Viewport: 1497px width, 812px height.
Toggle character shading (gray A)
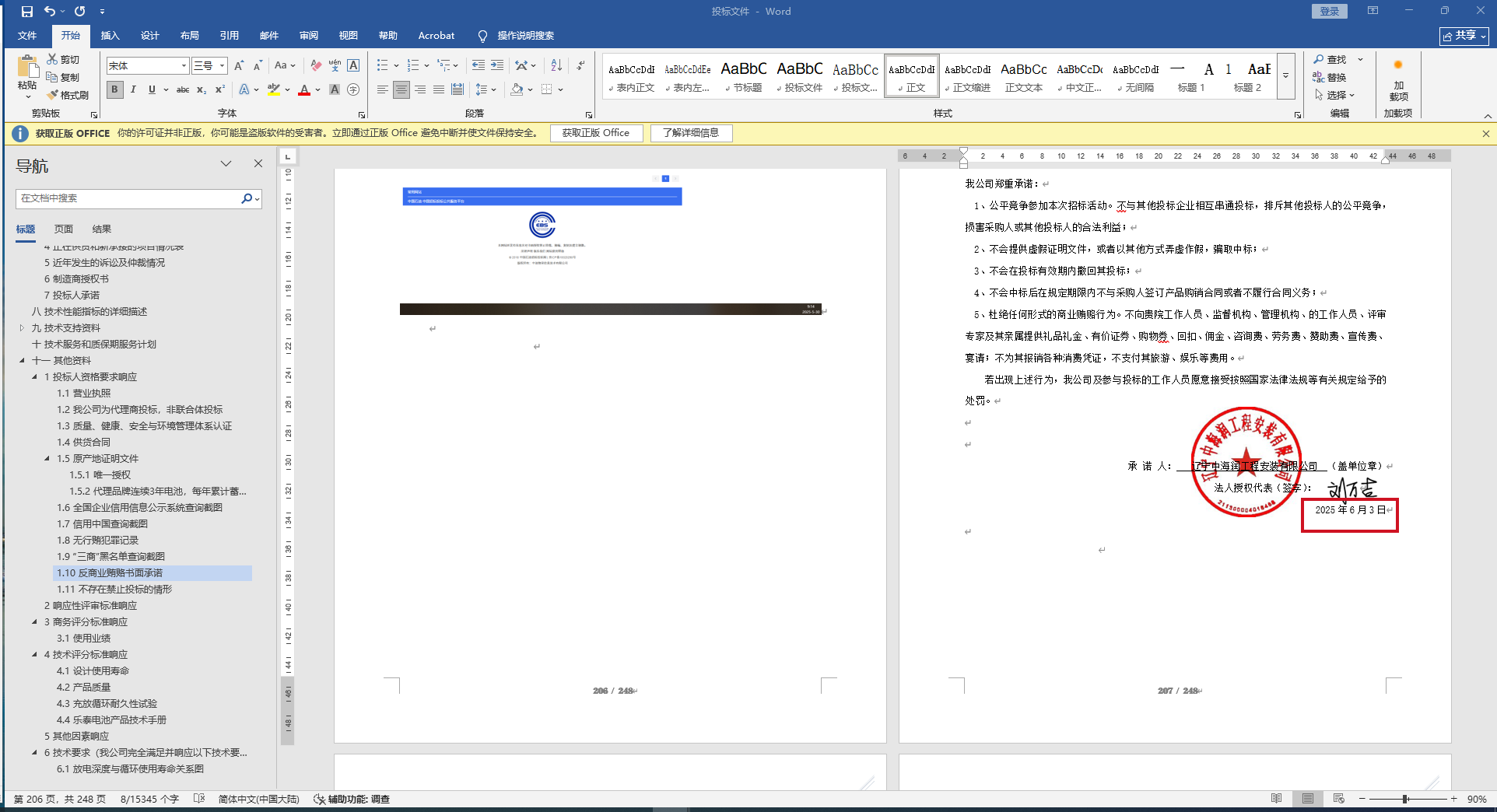[x=335, y=89]
